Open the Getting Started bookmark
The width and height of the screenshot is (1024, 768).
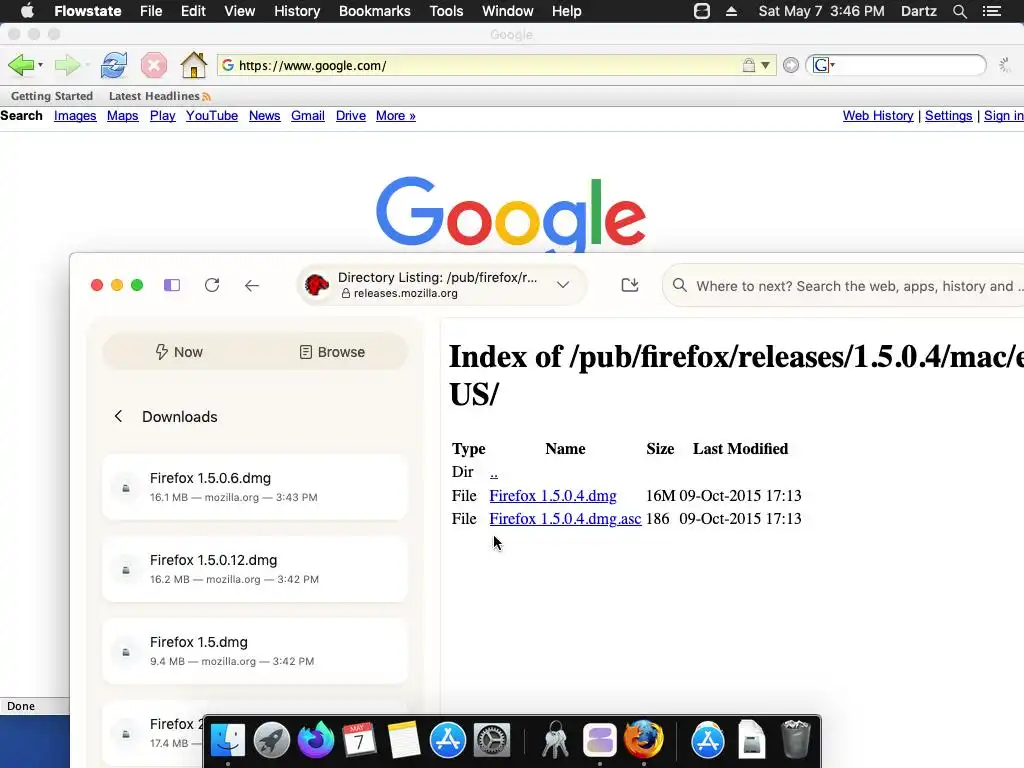coord(52,96)
